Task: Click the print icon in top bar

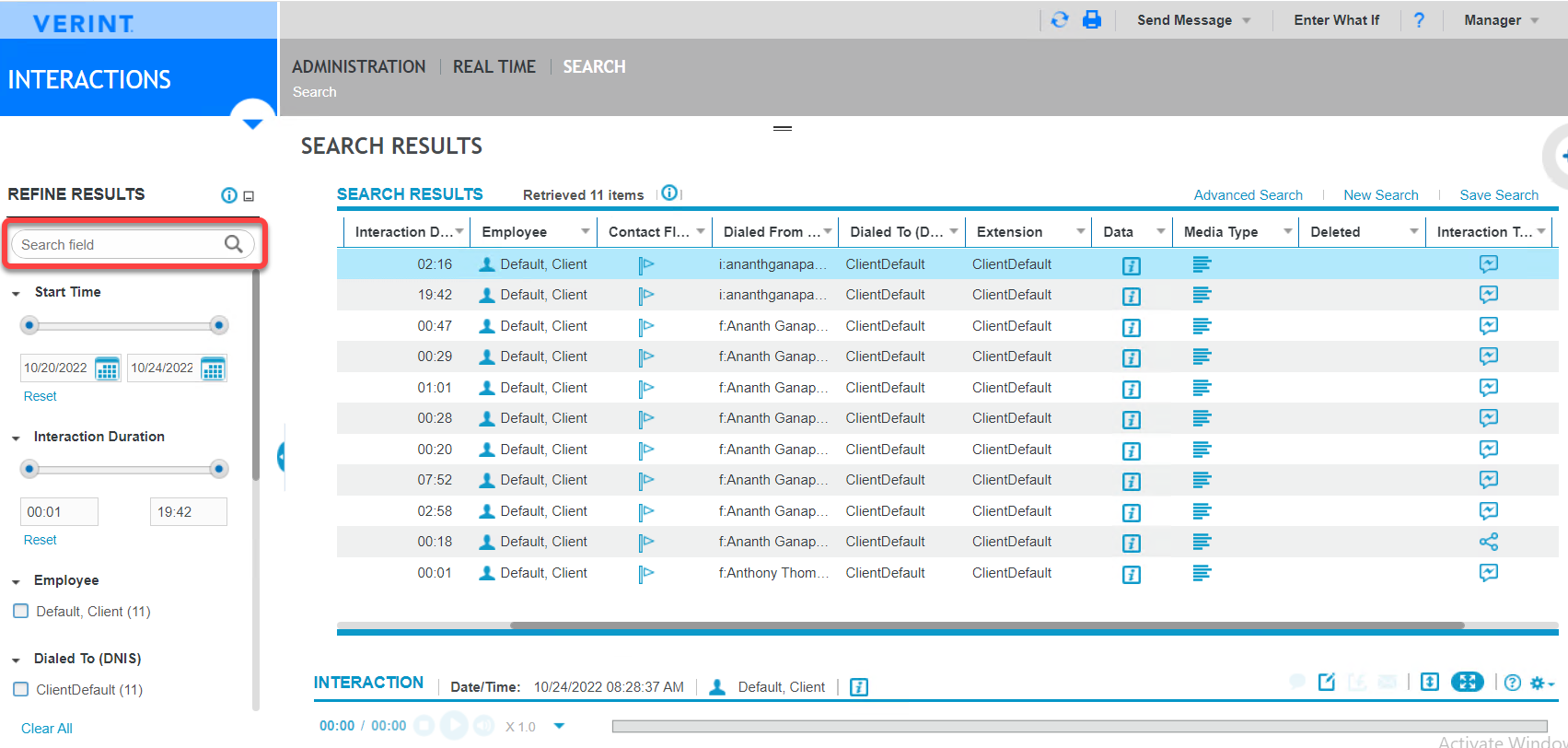Action: coord(1092,19)
